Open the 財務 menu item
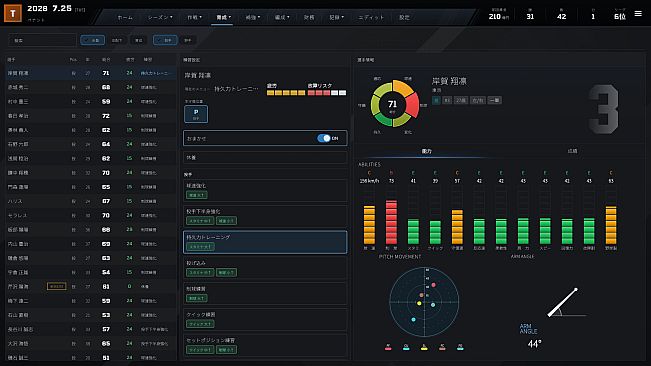This screenshot has height=366, width=651. point(308,17)
